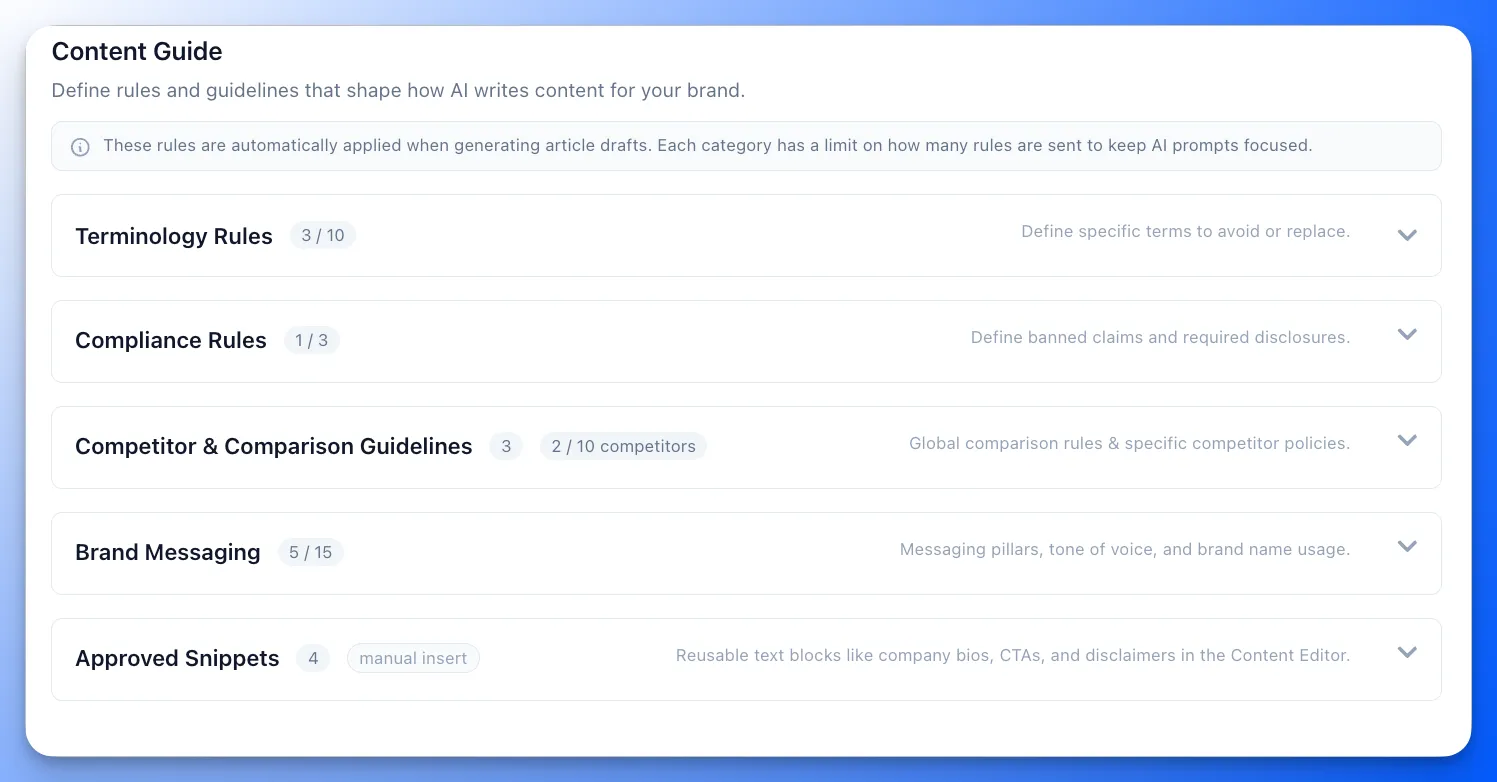This screenshot has width=1497, height=782.
Task: Click the Compliance Rules count badge
Action: click(312, 340)
